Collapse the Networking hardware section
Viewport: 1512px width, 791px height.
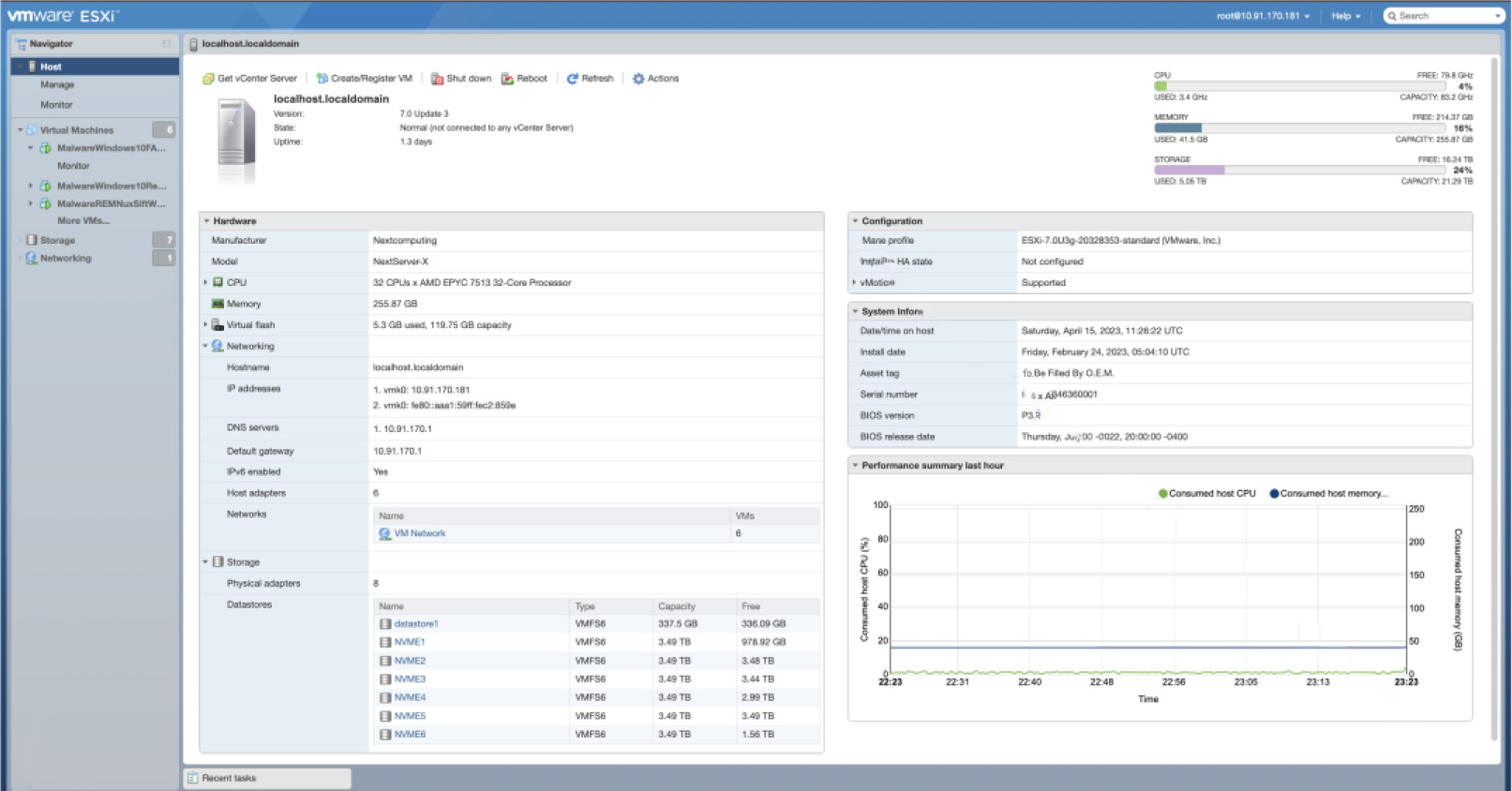tap(206, 346)
